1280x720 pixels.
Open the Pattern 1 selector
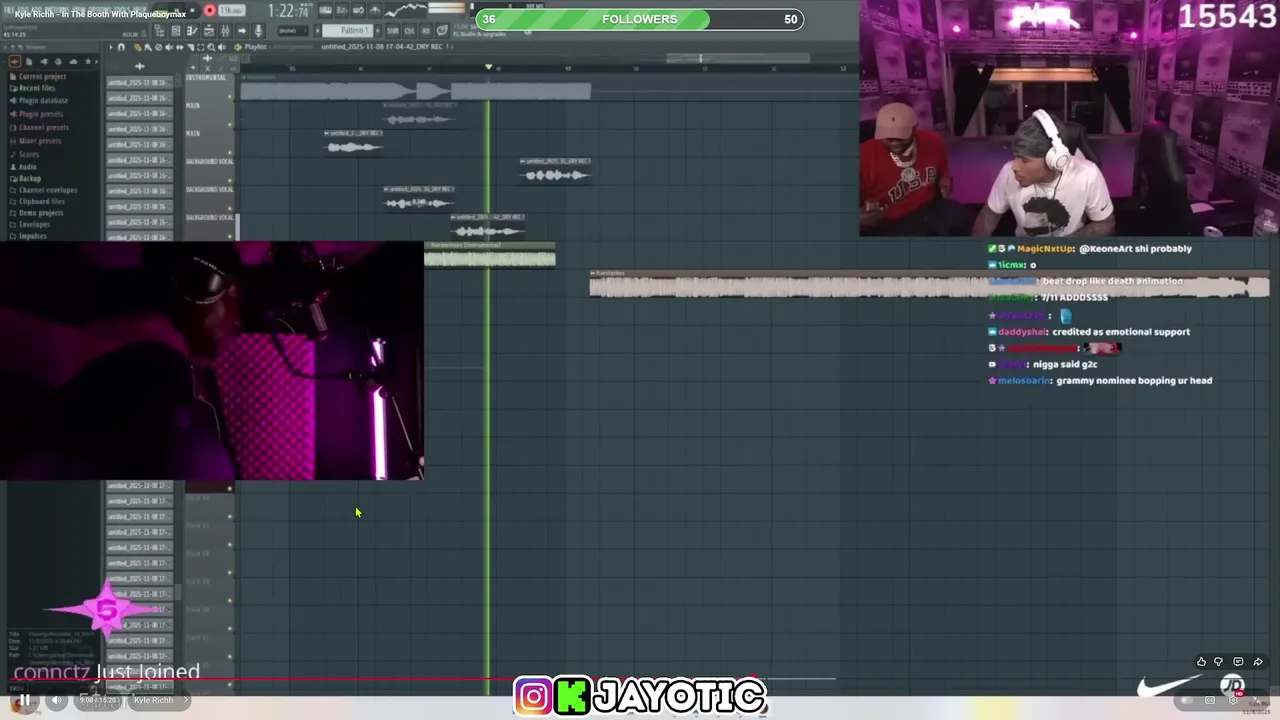[347, 31]
